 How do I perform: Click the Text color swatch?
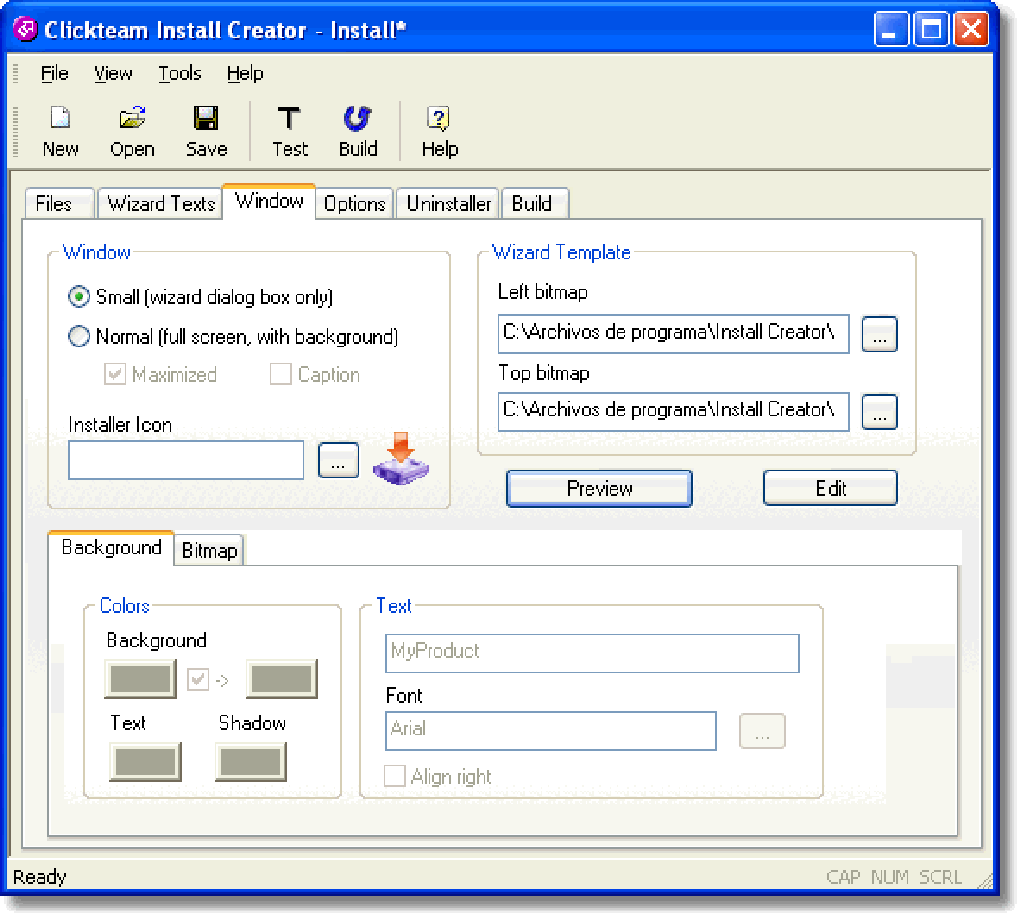pyautogui.click(x=145, y=762)
